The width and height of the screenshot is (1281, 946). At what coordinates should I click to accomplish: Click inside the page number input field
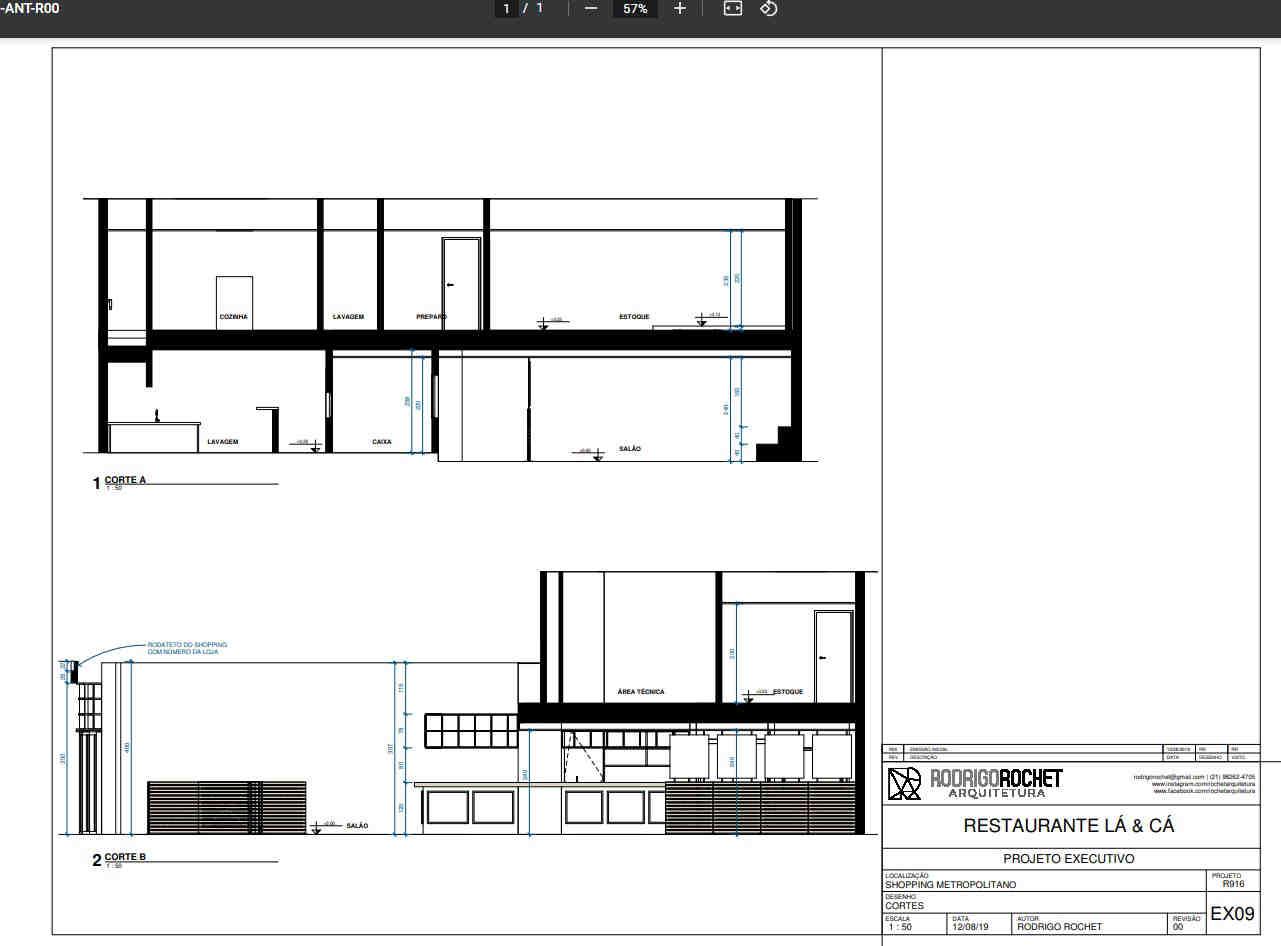506,8
